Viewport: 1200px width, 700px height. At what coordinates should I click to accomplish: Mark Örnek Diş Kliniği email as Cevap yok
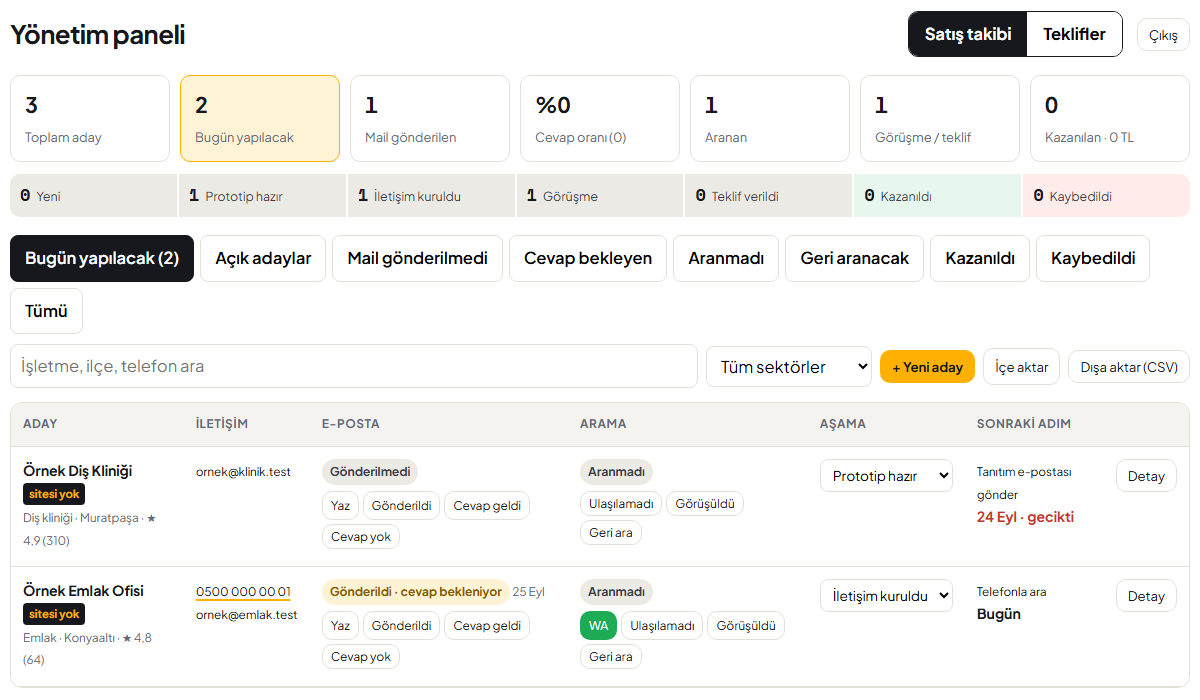coord(361,537)
